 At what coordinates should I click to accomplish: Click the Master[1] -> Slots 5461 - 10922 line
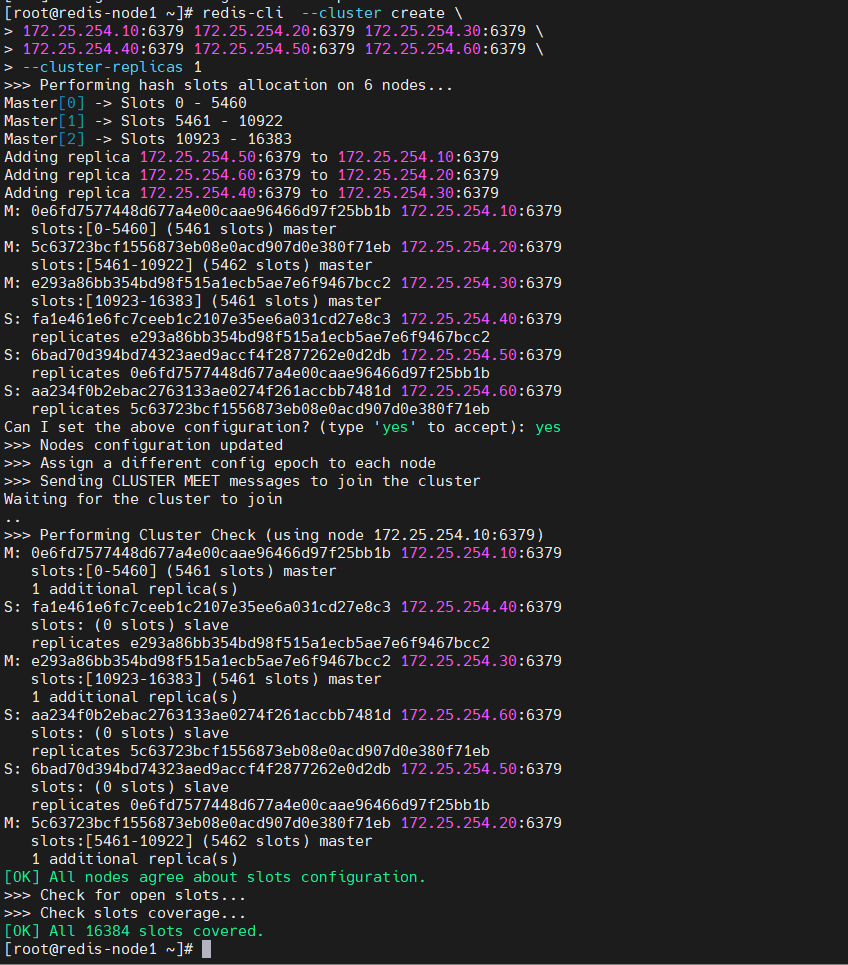[x=143, y=121]
